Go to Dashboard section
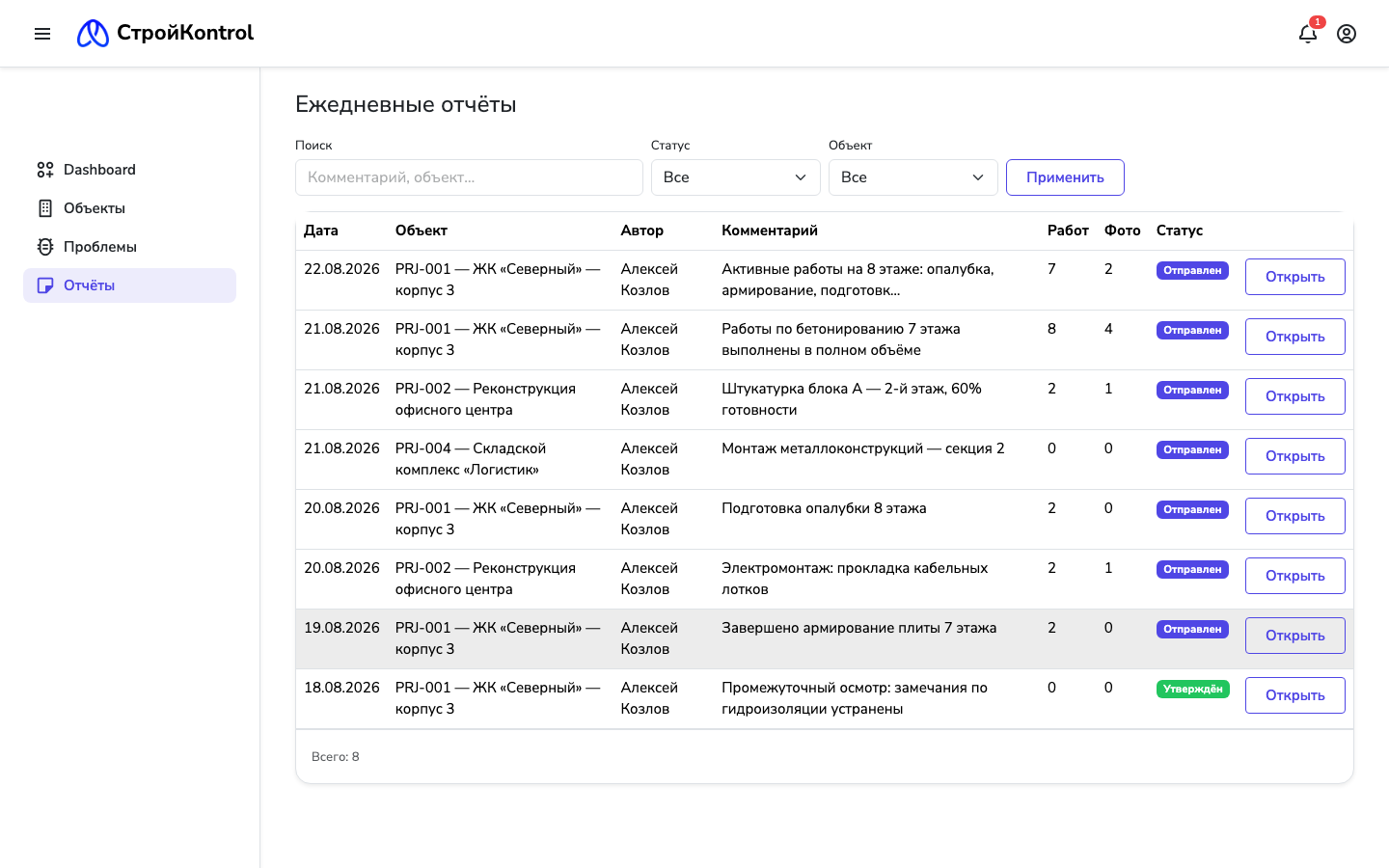This screenshot has height=868, width=1389. [x=129, y=170]
